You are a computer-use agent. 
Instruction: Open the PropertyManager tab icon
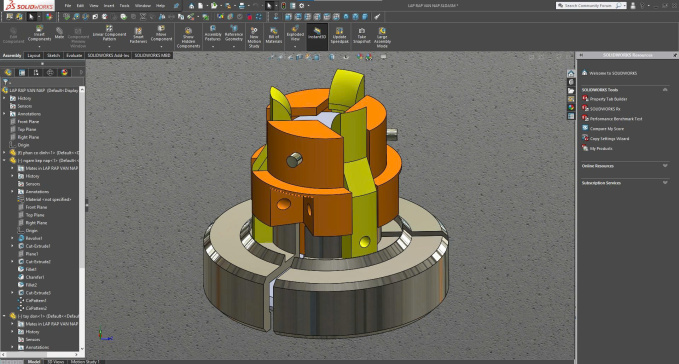(22, 72)
